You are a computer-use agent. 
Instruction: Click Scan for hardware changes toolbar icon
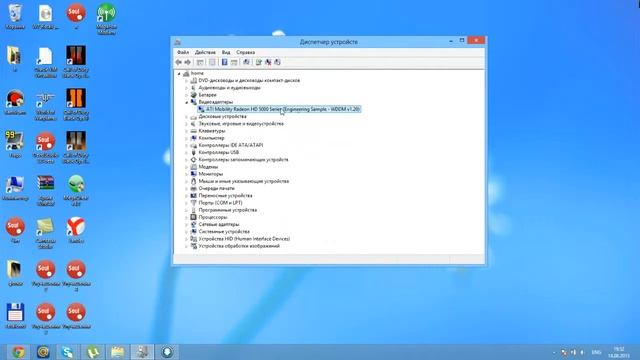tap(246, 62)
